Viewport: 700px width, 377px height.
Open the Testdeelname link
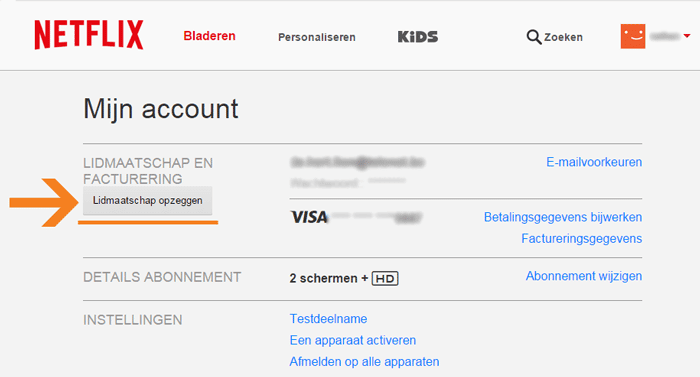pyautogui.click(x=328, y=319)
